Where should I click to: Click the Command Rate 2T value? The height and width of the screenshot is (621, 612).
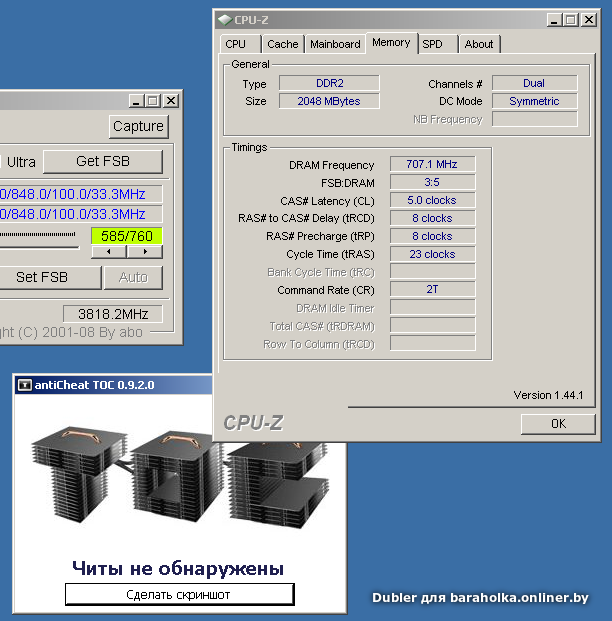coord(433,290)
